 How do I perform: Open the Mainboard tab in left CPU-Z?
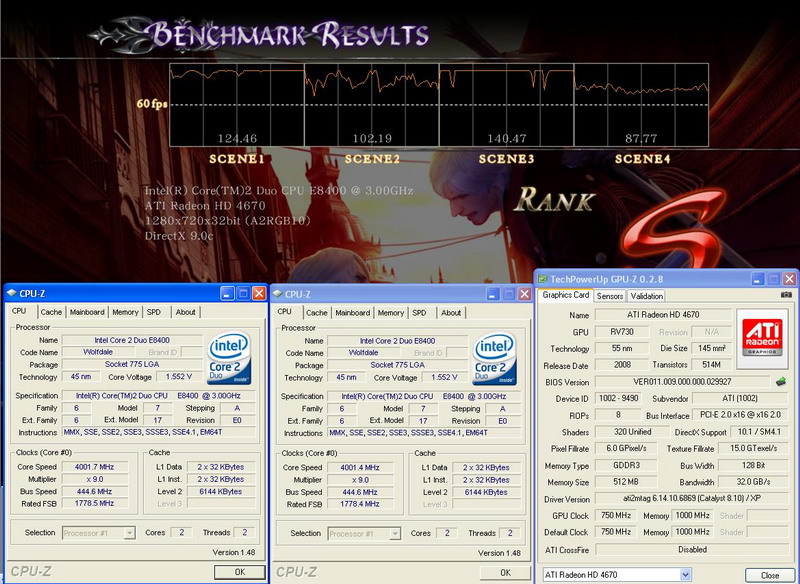[x=87, y=312]
